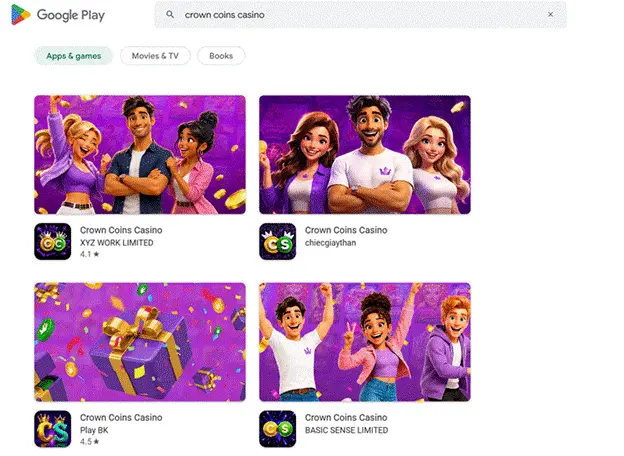Open Crown Coins Casino title above XYZ WORK LIMITED

point(121,230)
